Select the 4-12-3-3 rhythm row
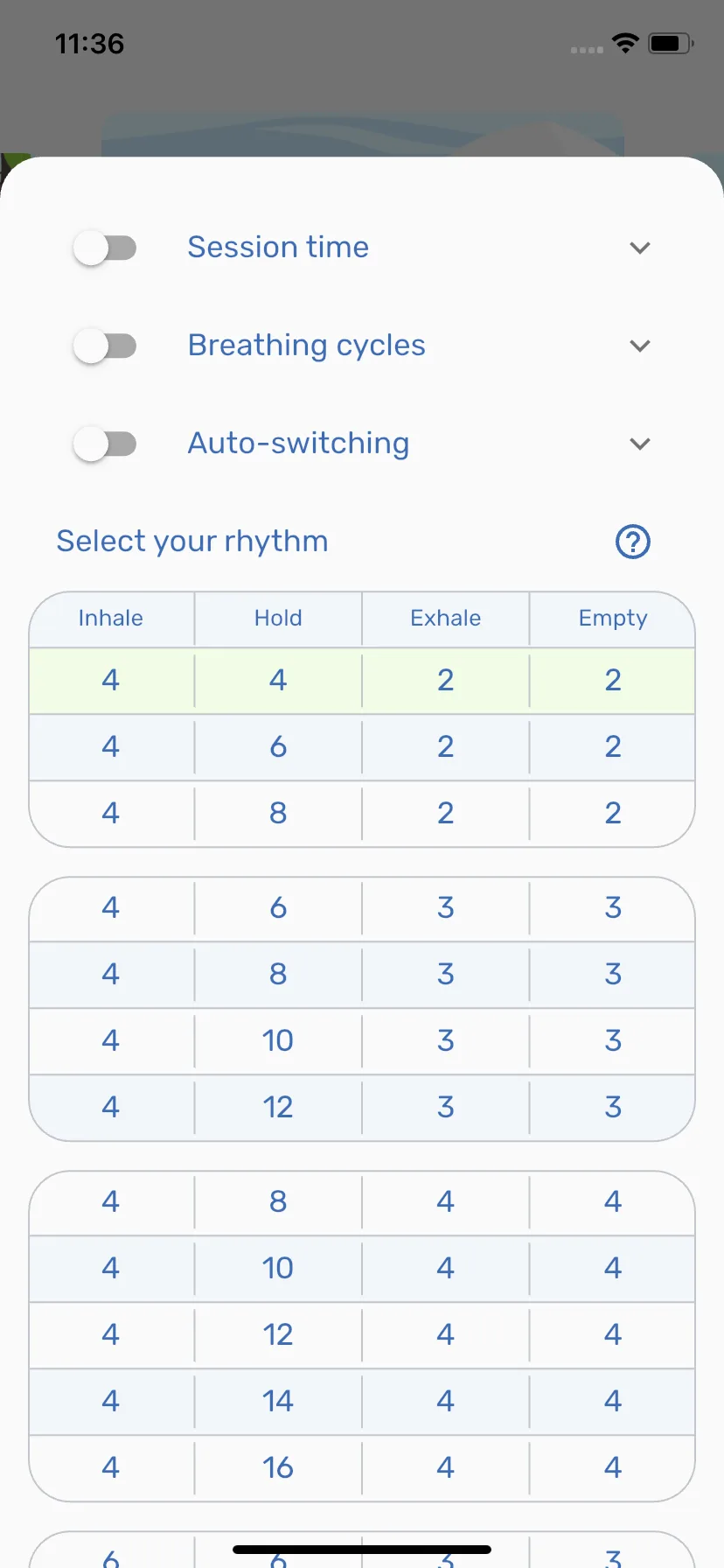 tap(362, 1107)
